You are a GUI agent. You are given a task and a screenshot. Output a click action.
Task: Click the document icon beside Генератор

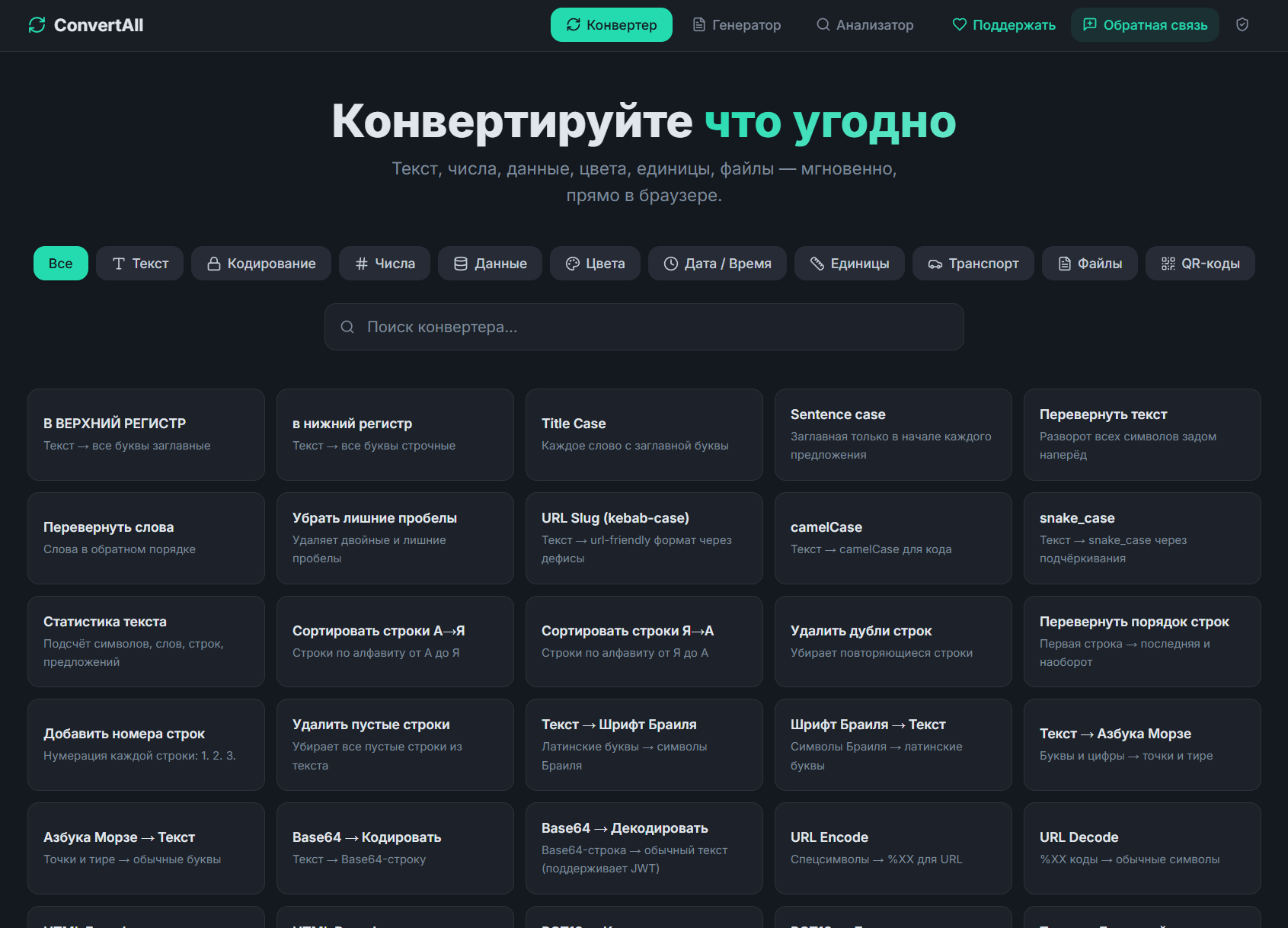click(x=699, y=25)
